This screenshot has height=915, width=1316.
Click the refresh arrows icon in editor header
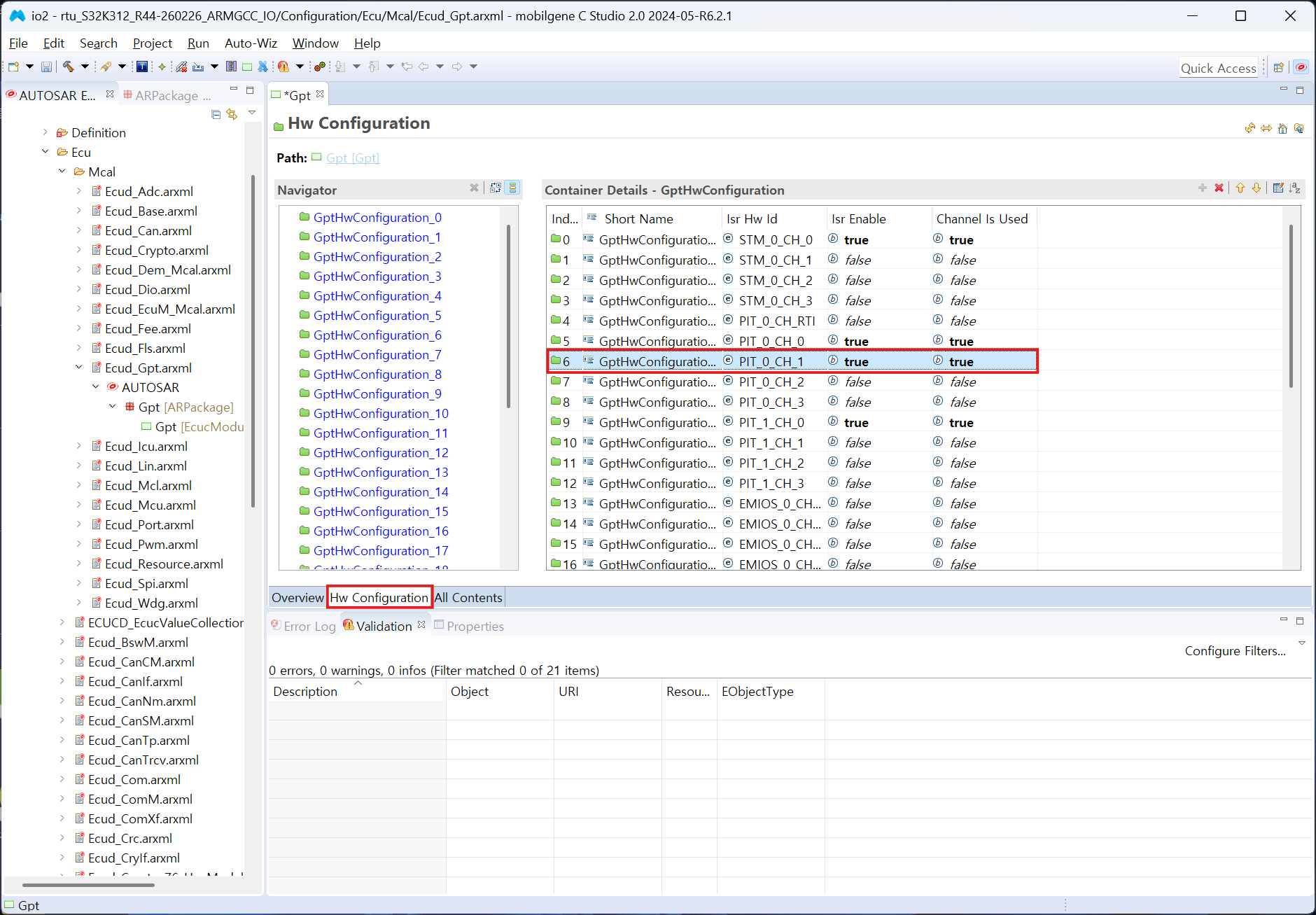click(1250, 128)
